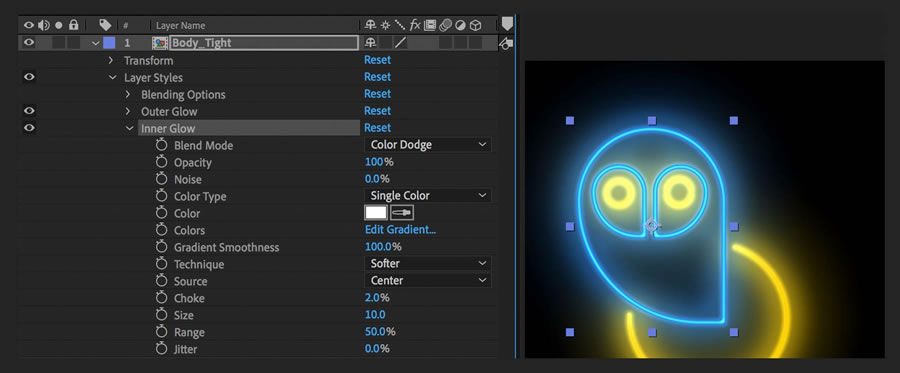Toggle stopwatch for Color property

pos(161,213)
